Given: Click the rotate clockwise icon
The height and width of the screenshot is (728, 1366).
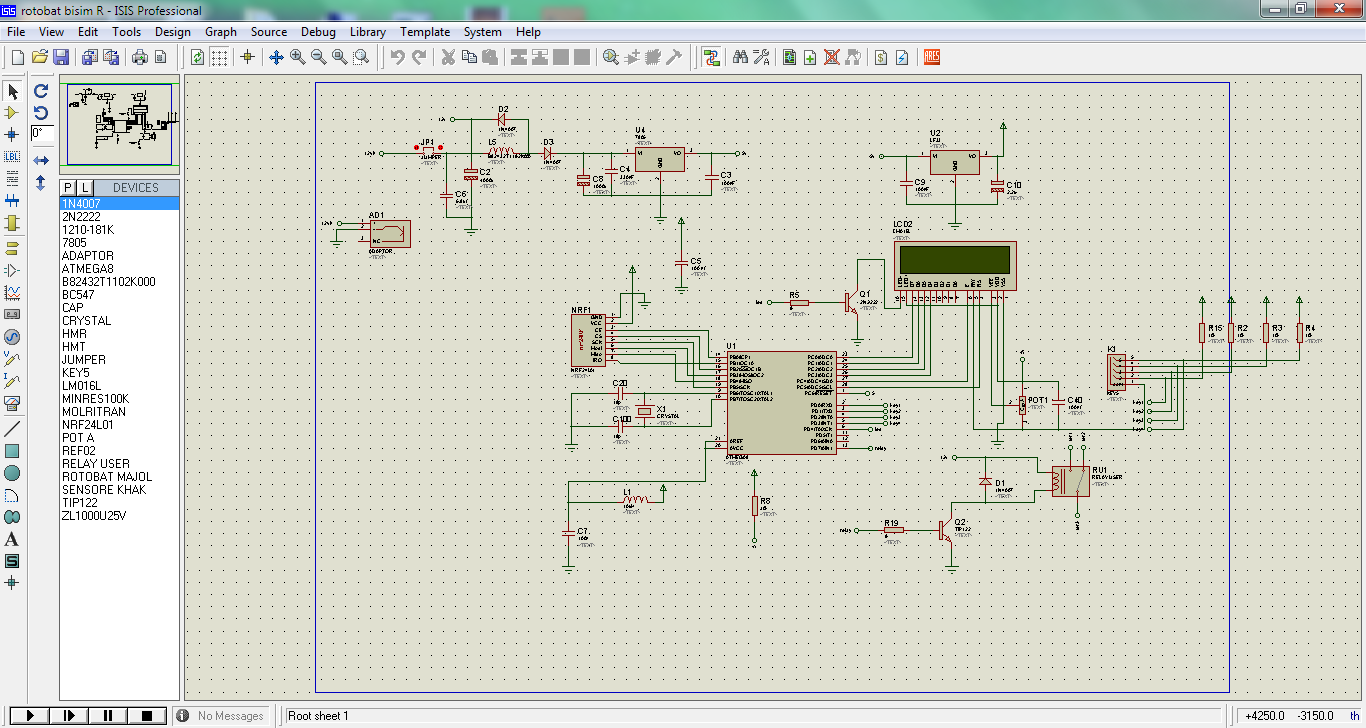Looking at the screenshot, I should tap(41, 90).
